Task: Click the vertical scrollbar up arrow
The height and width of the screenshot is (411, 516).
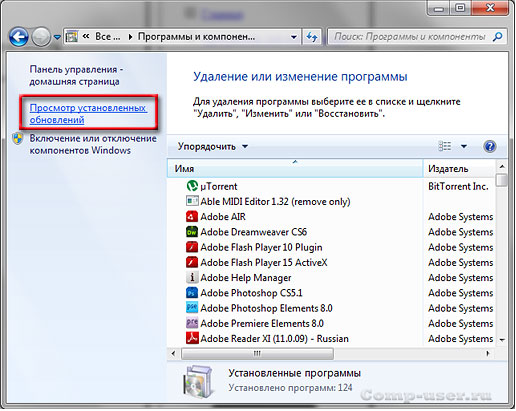Action: click(502, 166)
